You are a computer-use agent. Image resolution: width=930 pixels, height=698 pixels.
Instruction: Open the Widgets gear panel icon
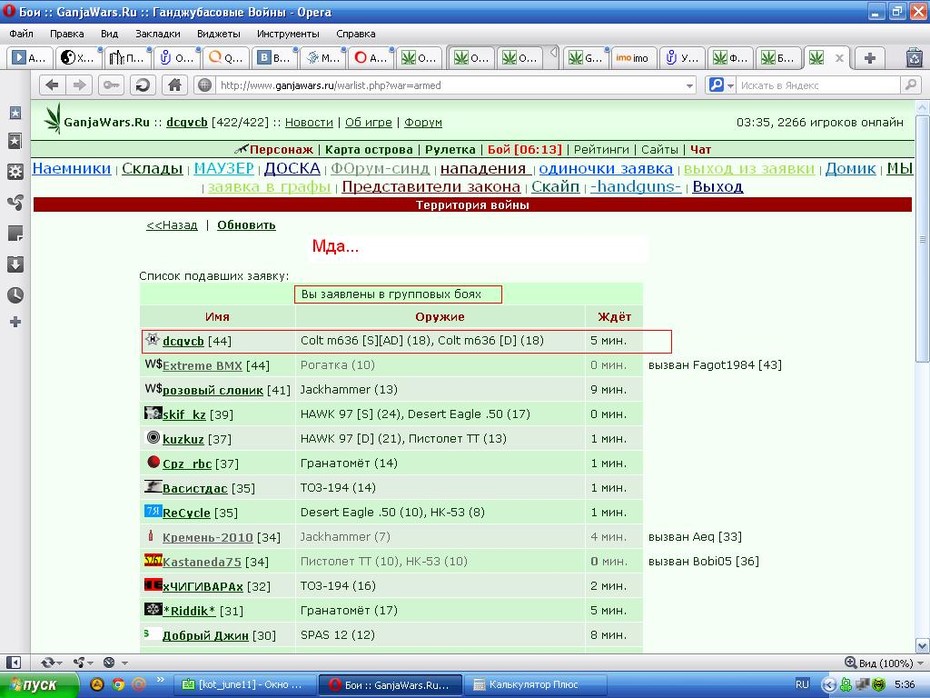(x=15, y=172)
